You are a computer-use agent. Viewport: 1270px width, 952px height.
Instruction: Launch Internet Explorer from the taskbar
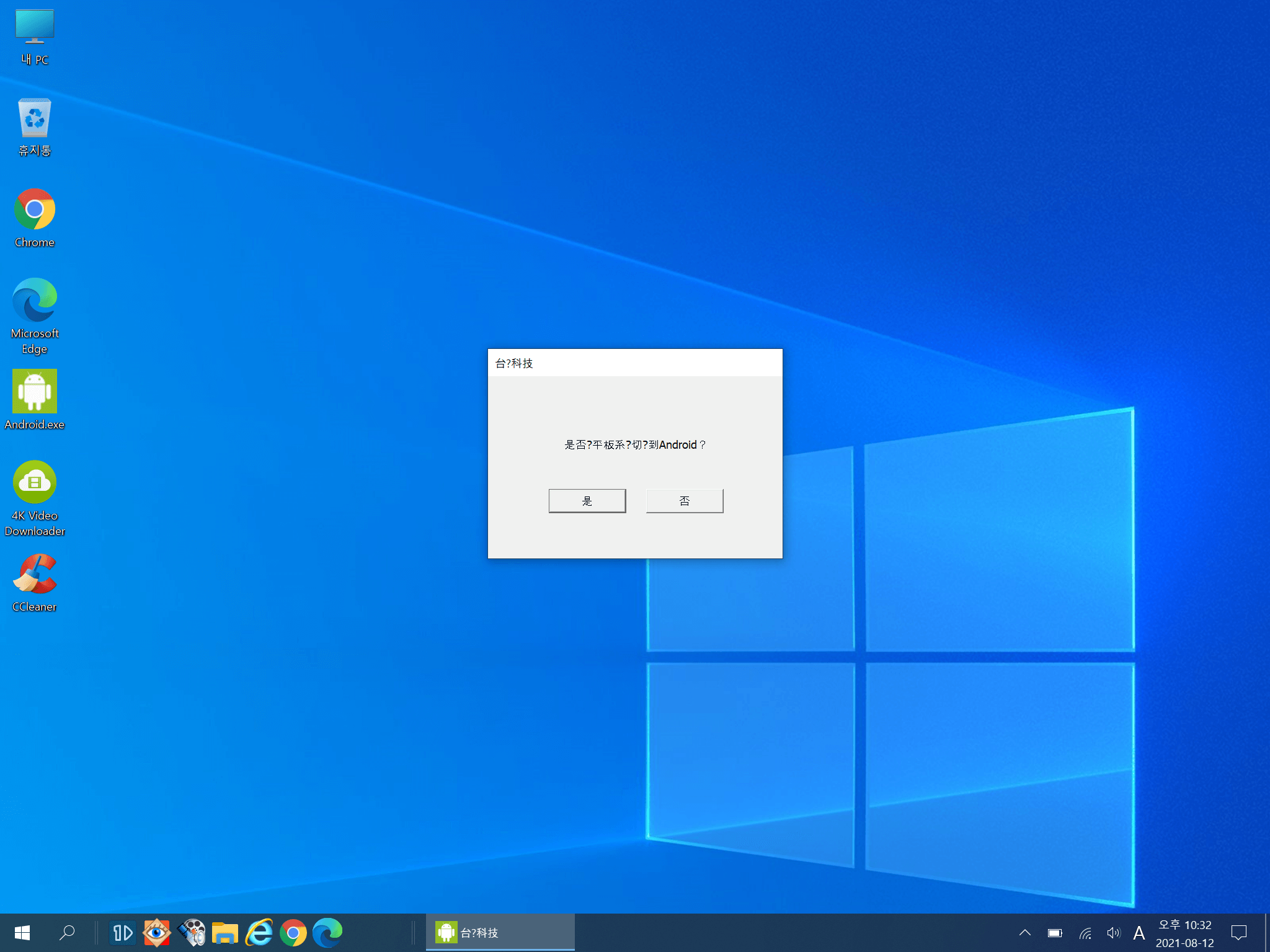pyautogui.click(x=259, y=933)
